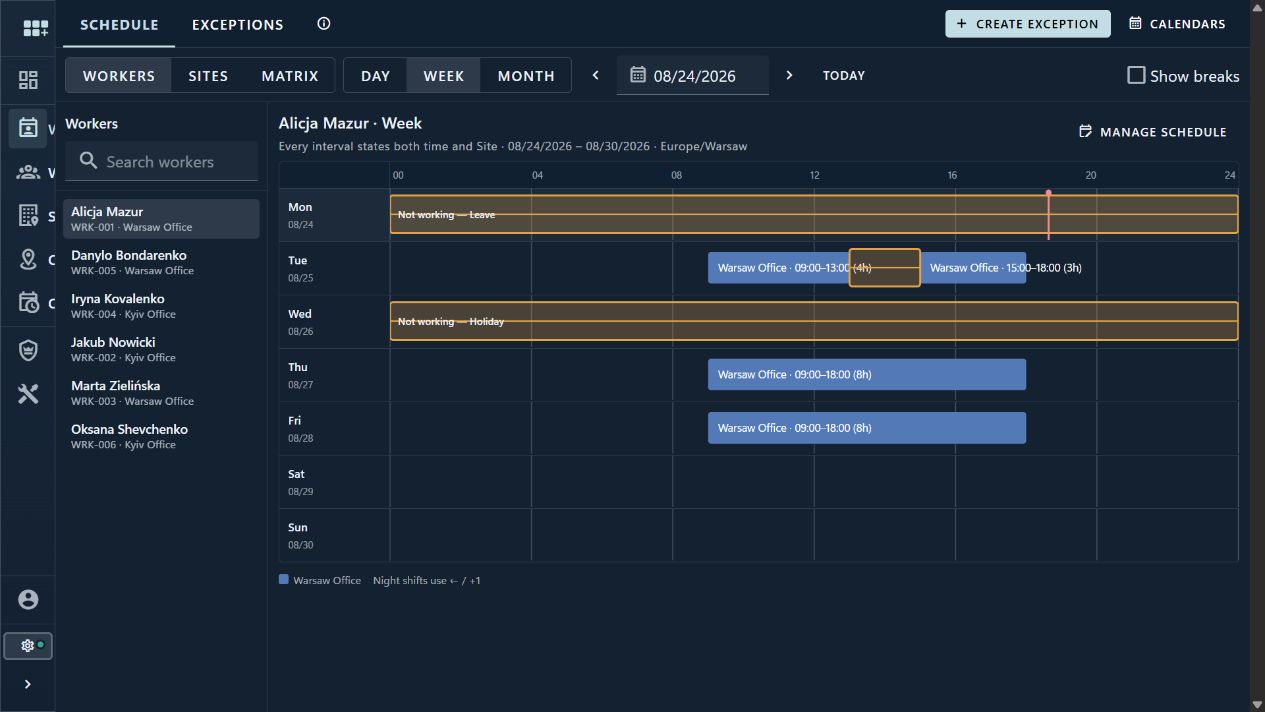
Task: Click Monday Not working — Leave bar
Action: tap(813, 214)
